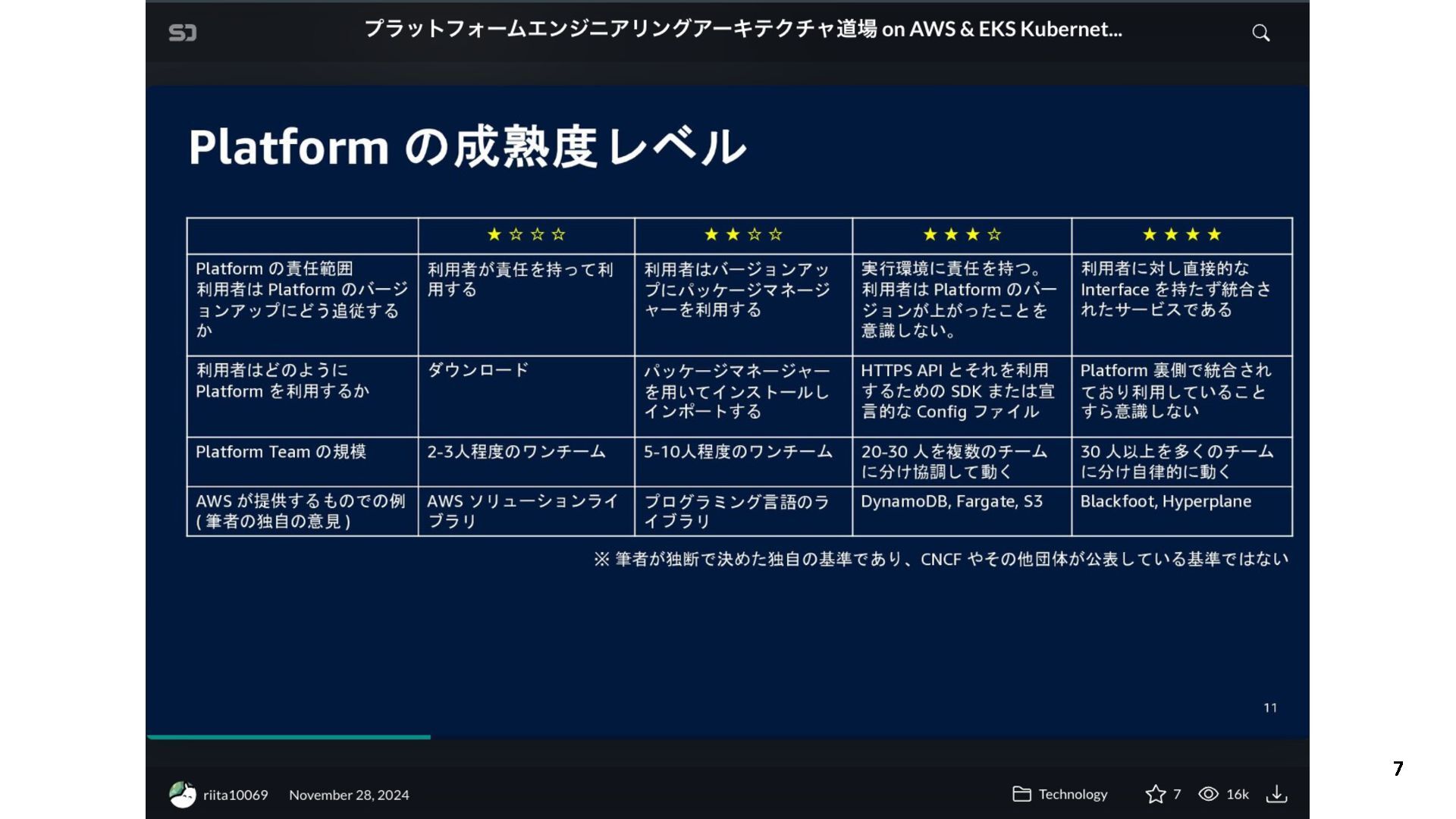Click slide number 11 on the slide
1456x819 pixels.
point(1270,708)
